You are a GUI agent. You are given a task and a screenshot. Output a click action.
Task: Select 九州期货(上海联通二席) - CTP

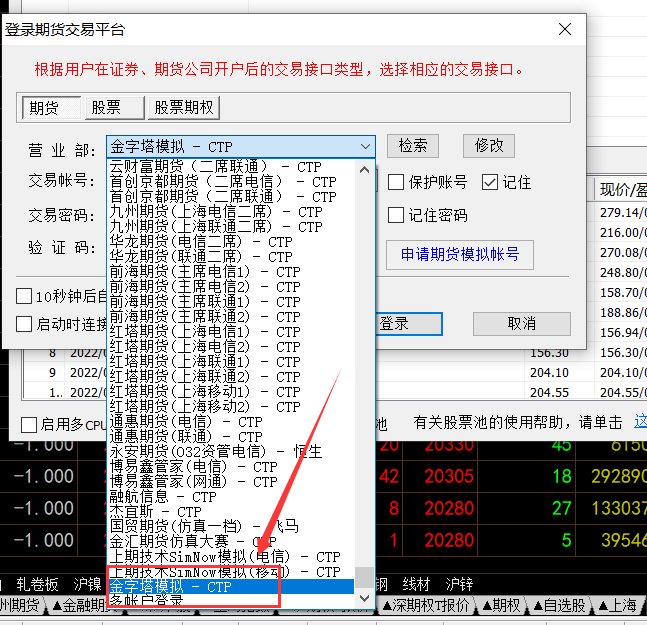coord(230,226)
